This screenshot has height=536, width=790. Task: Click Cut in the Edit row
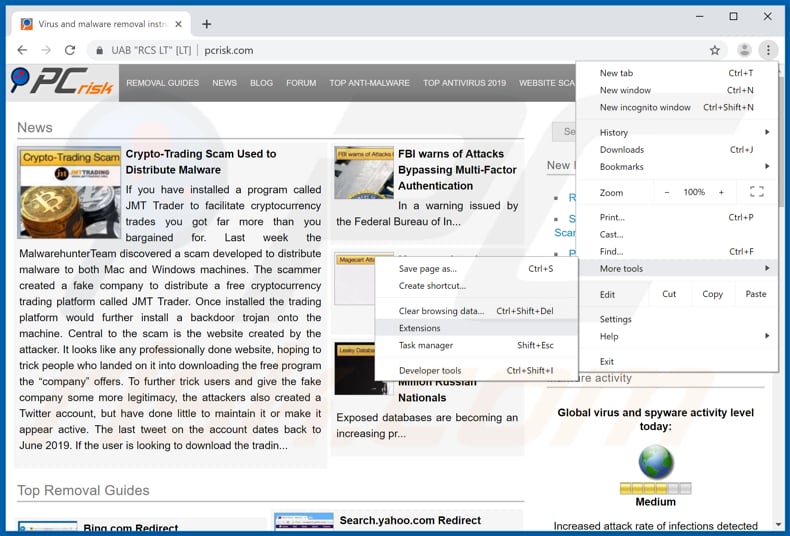(x=669, y=294)
